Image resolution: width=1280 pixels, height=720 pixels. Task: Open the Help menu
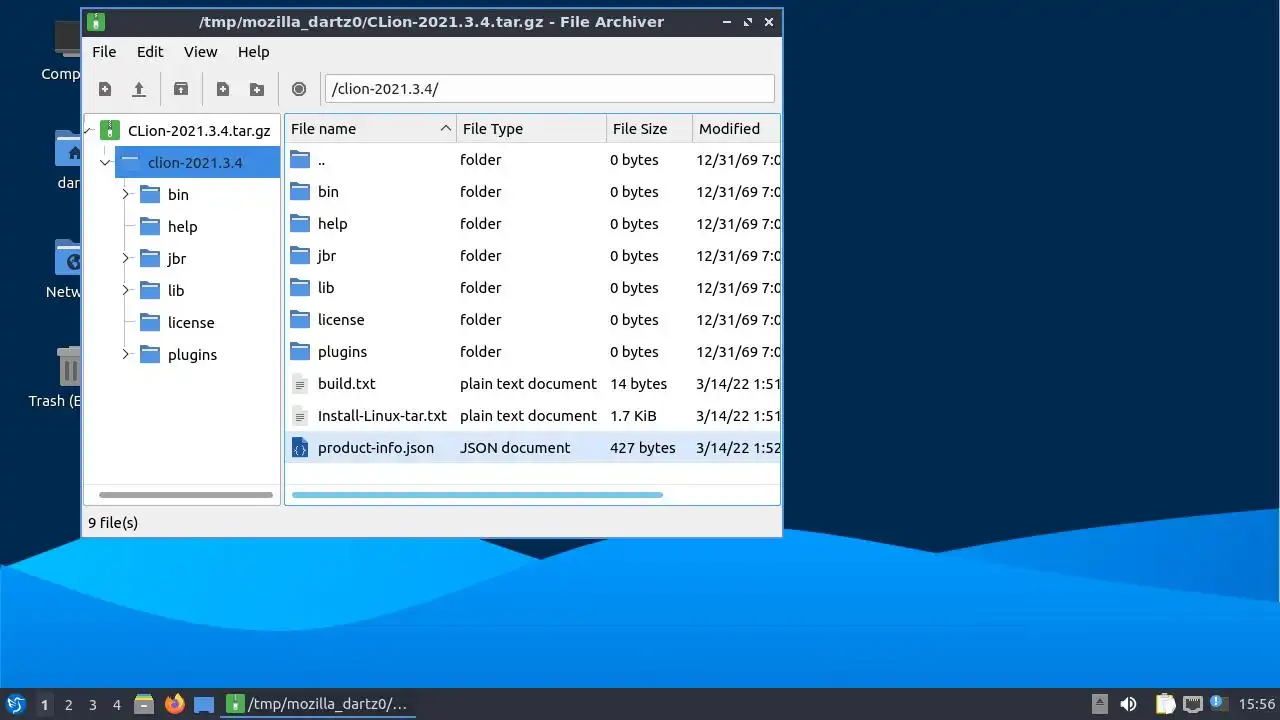click(253, 52)
